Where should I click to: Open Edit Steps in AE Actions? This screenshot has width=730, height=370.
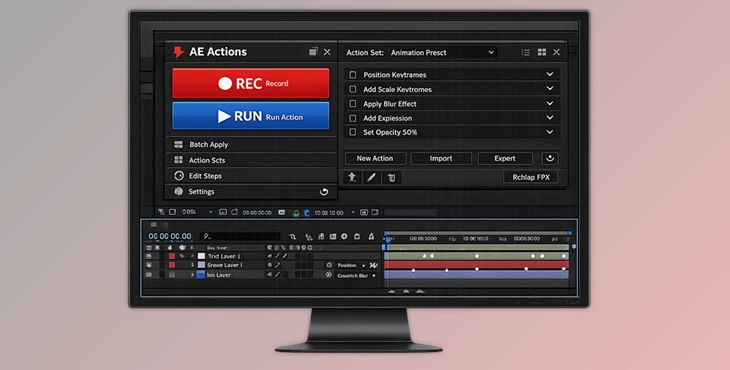250,176
